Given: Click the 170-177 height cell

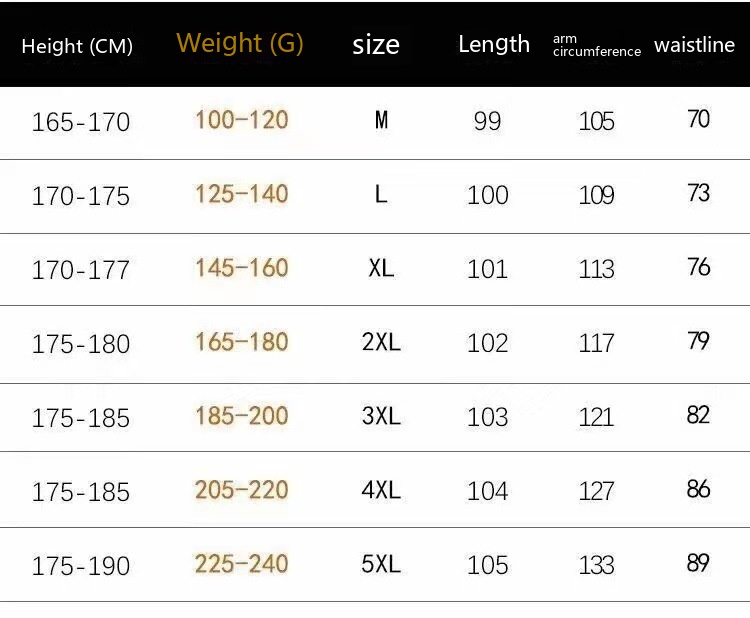Looking at the screenshot, I should pyautogui.click(x=81, y=270).
